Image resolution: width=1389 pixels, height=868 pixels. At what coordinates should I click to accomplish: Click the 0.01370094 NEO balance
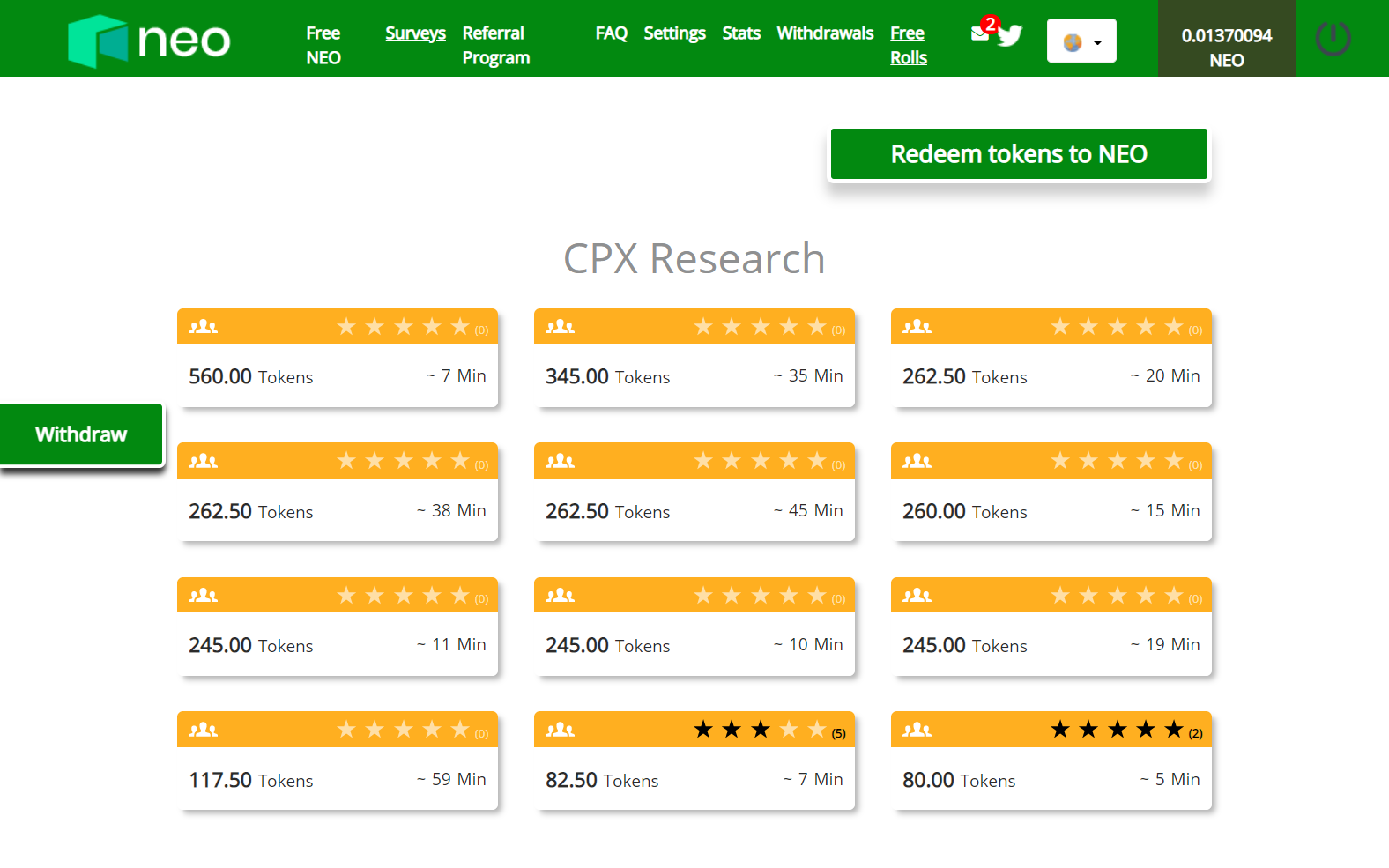click(x=1227, y=48)
